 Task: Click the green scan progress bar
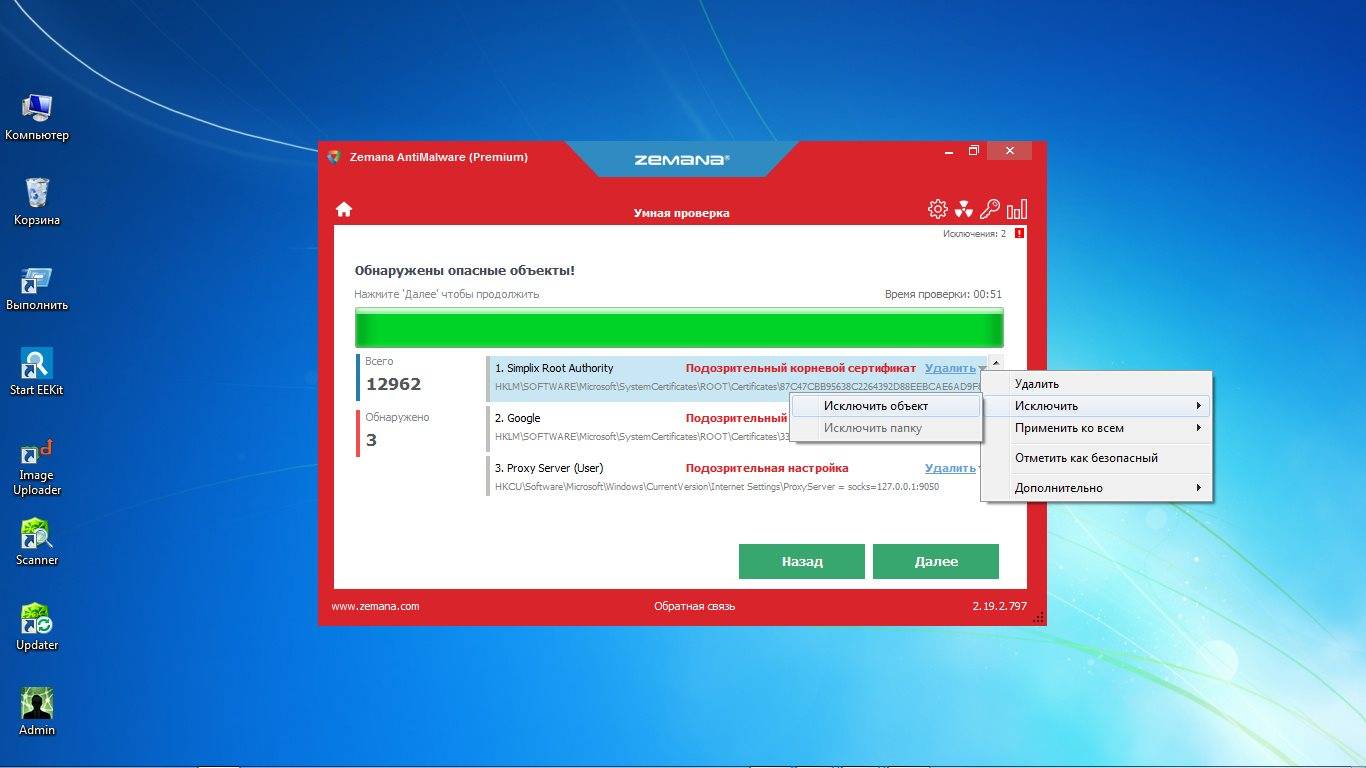click(679, 328)
